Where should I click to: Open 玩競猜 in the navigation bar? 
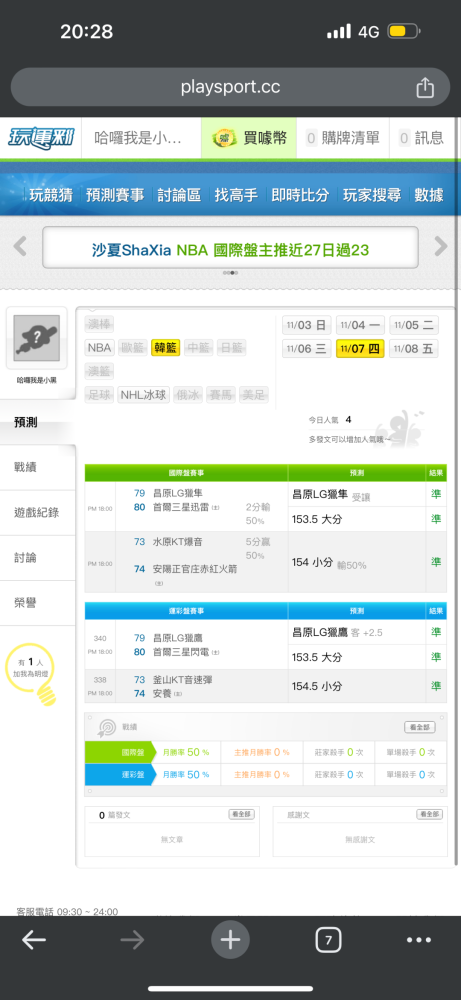tap(50, 195)
